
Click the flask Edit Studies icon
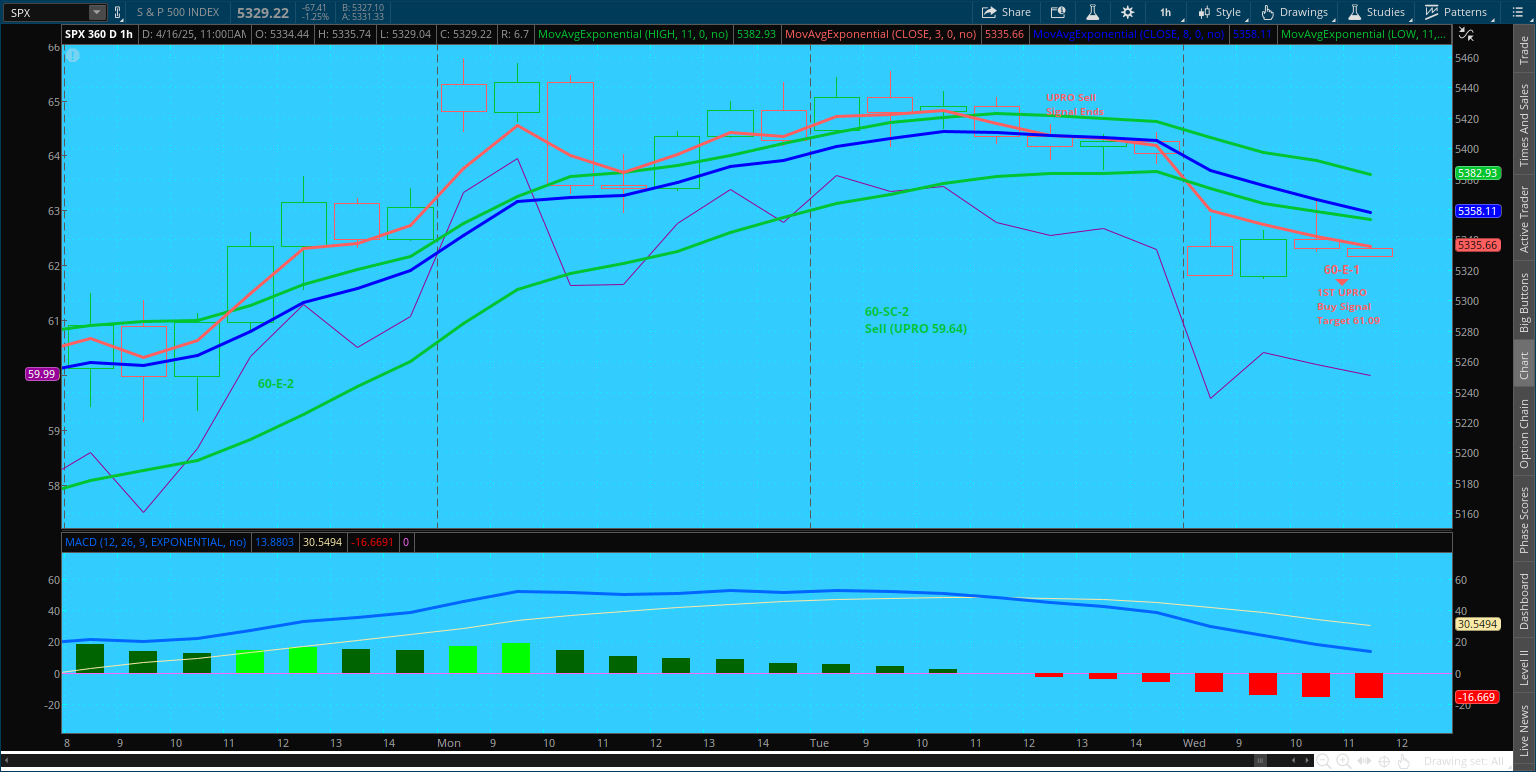1093,12
